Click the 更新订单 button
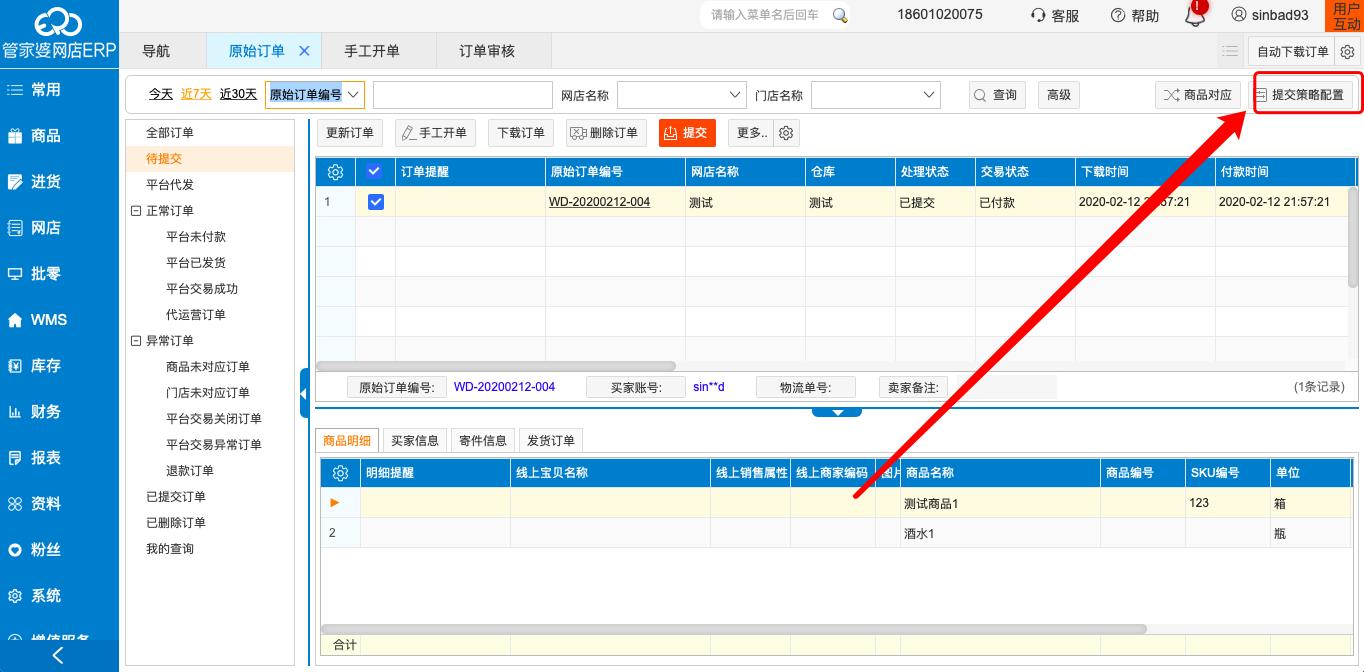Screen dimensions: 1364x672 350,133
